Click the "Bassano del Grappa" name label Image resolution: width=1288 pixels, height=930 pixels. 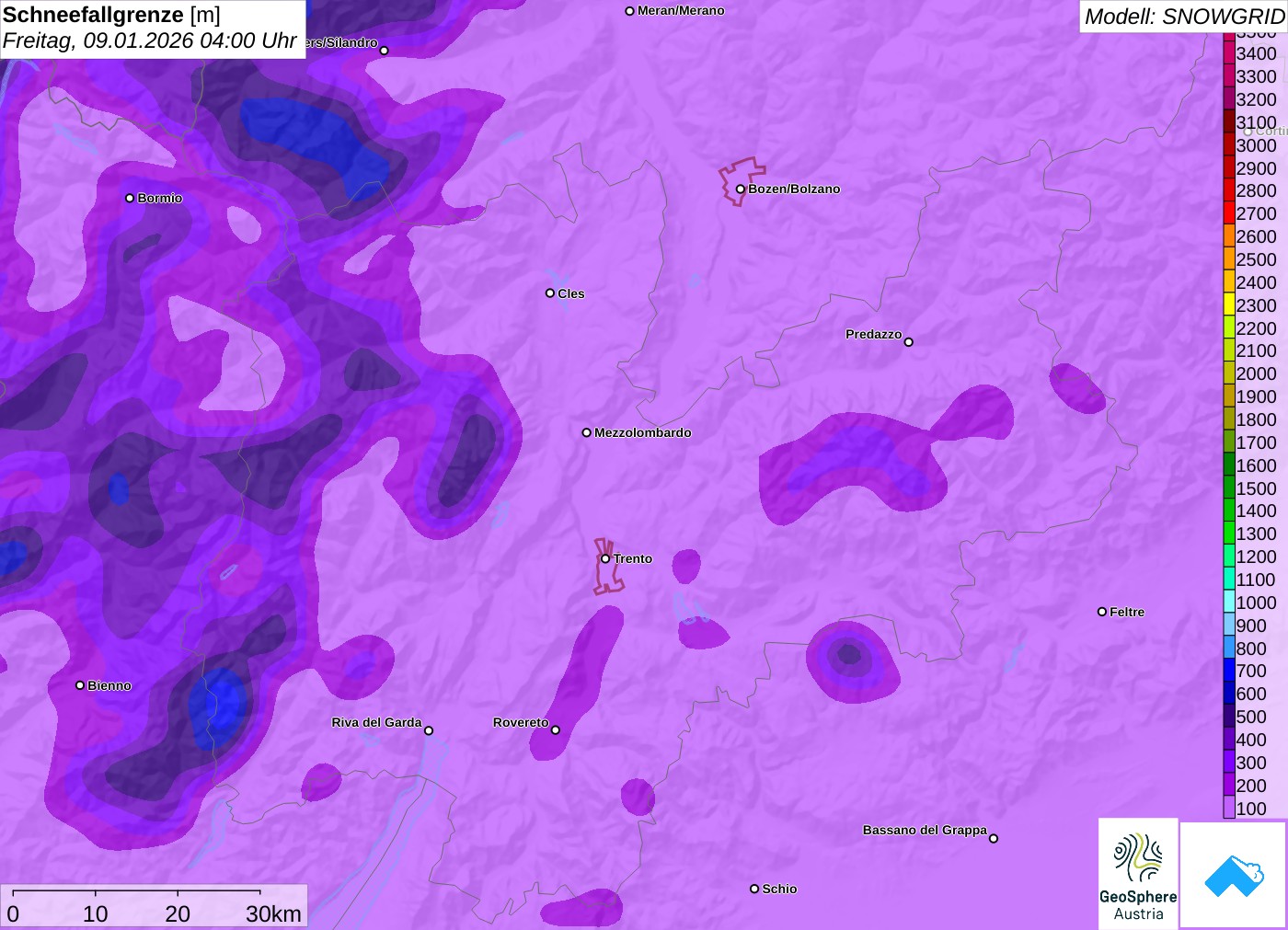click(925, 830)
